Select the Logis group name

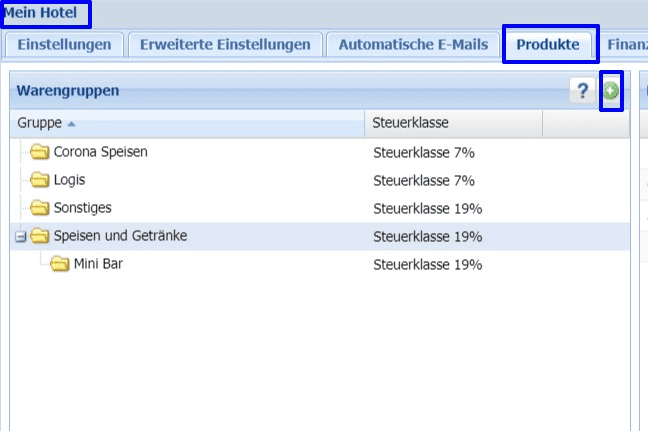coord(69,181)
